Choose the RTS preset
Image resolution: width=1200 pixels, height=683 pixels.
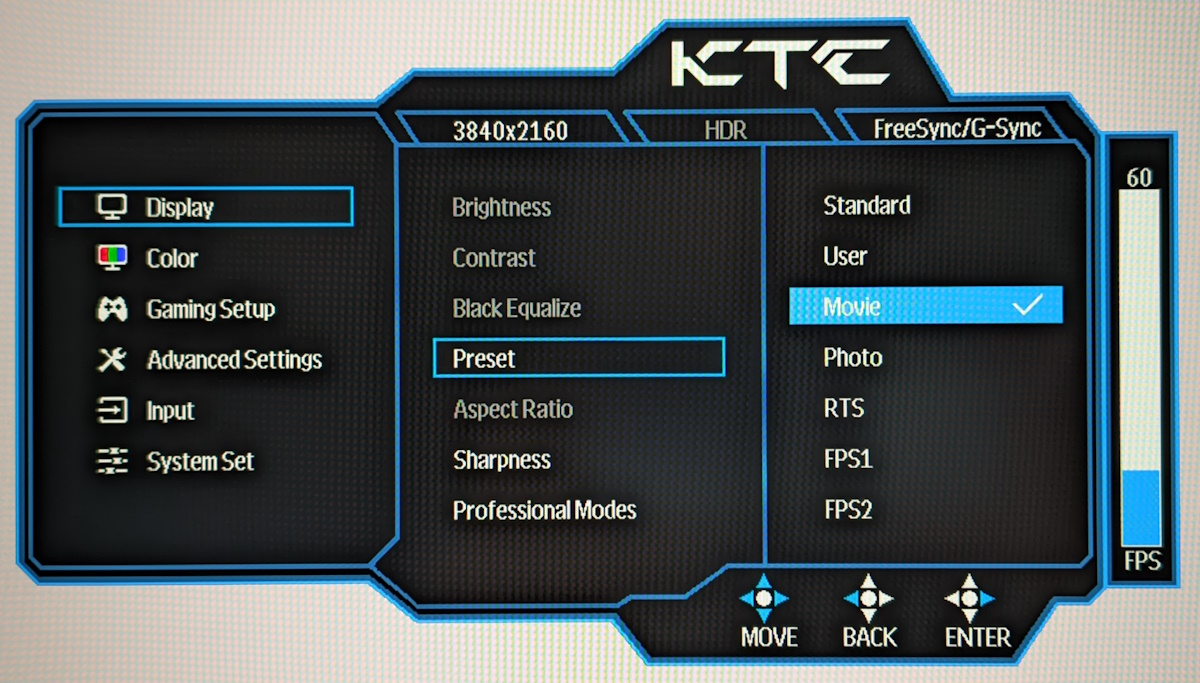click(x=844, y=408)
